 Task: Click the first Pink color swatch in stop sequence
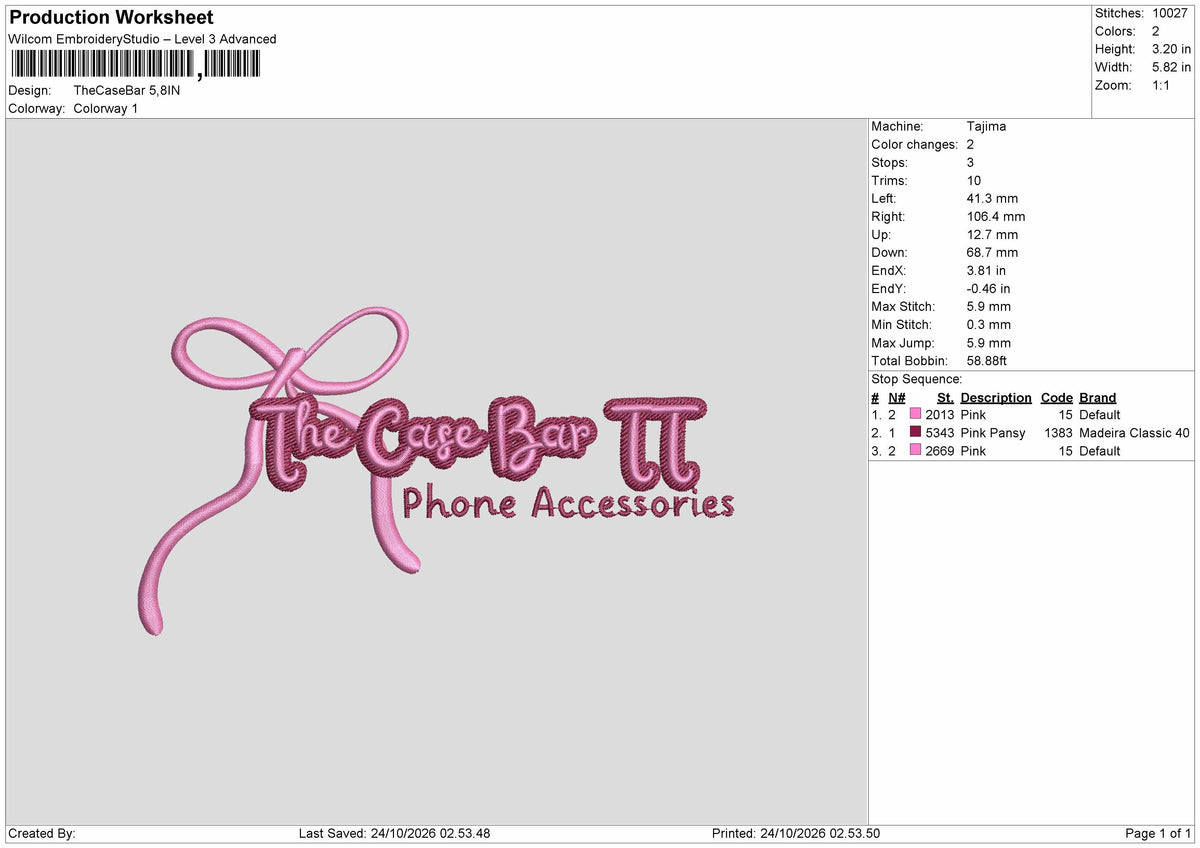(915, 415)
